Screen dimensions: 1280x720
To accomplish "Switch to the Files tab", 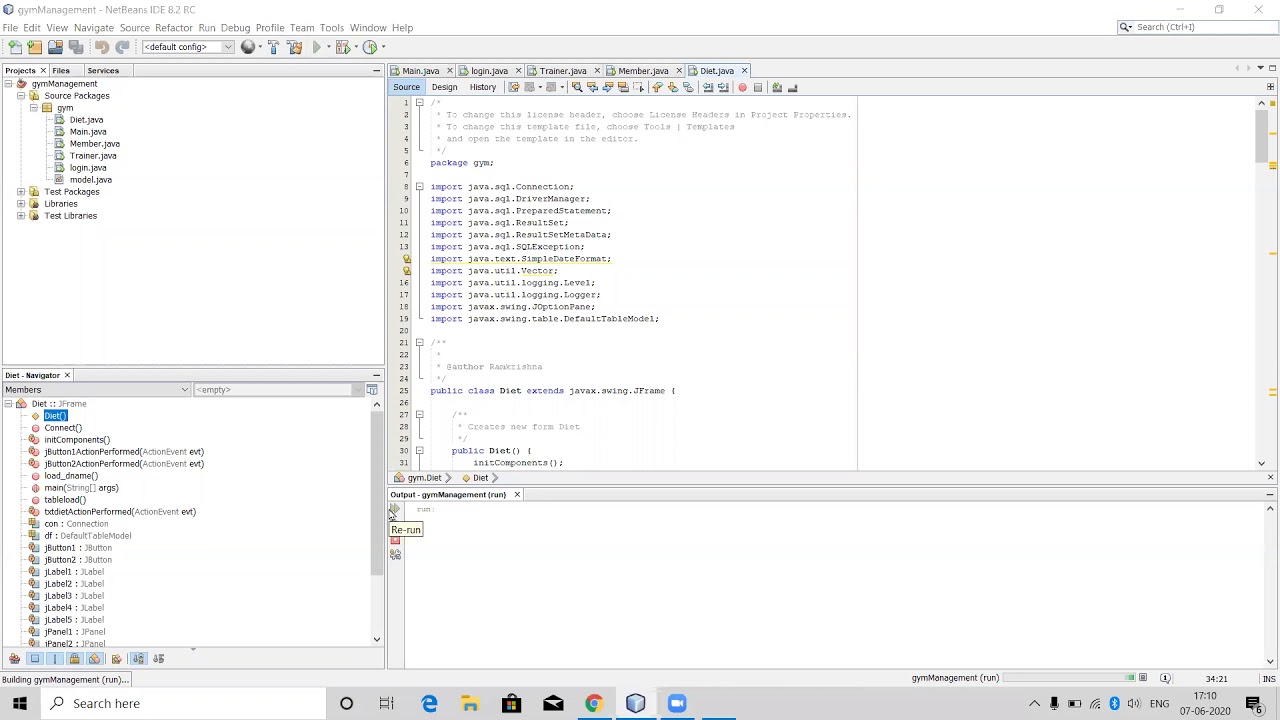I will [x=61, y=71].
